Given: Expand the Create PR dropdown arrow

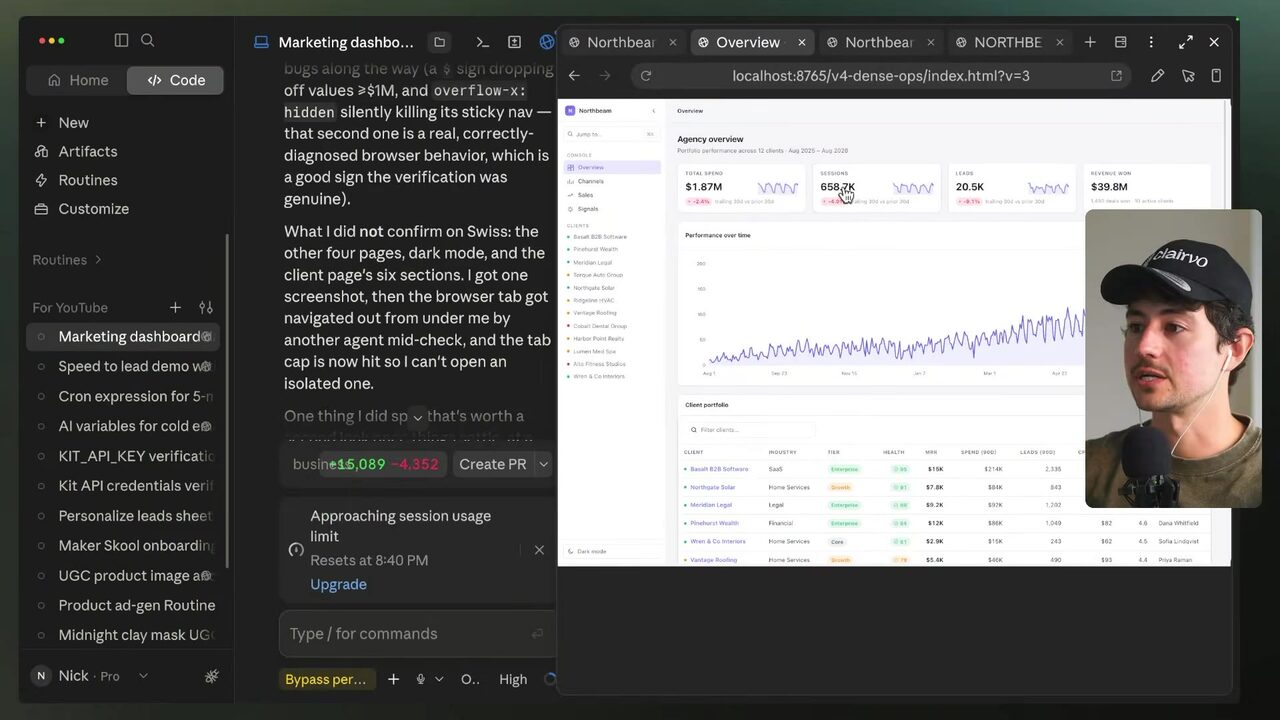Looking at the screenshot, I should pyautogui.click(x=544, y=464).
